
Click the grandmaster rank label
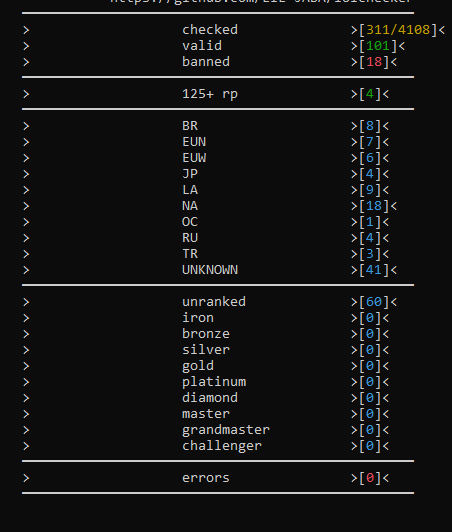(x=226, y=430)
